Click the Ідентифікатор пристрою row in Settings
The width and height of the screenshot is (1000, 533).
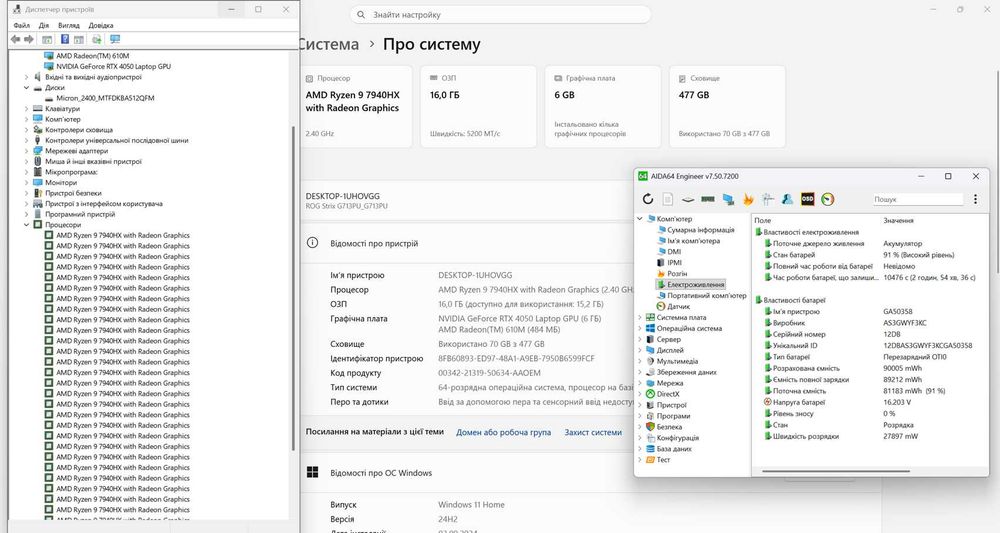[x=462, y=358]
